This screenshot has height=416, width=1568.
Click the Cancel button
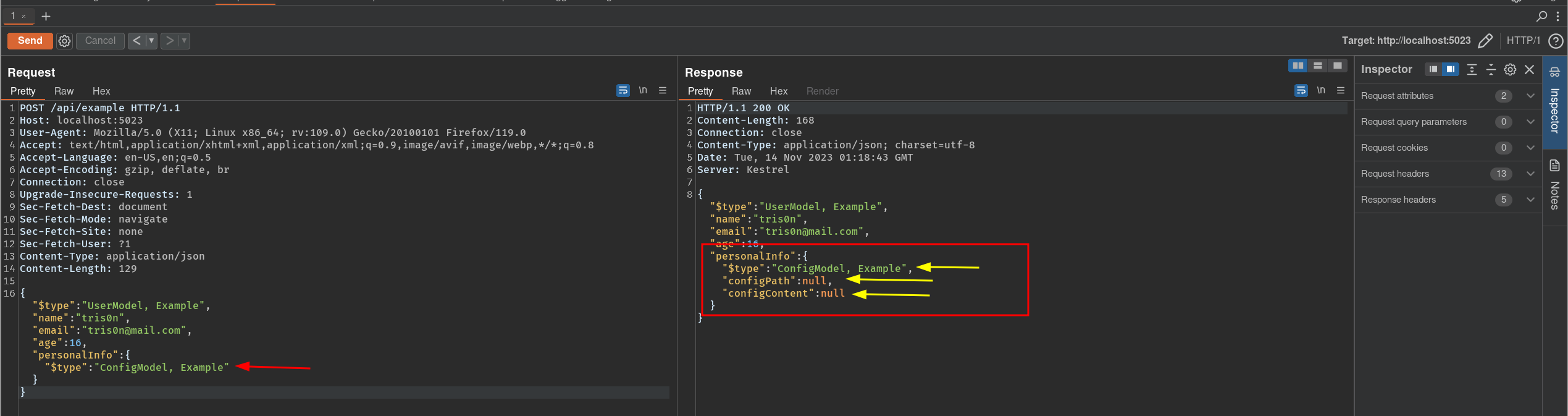100,41
